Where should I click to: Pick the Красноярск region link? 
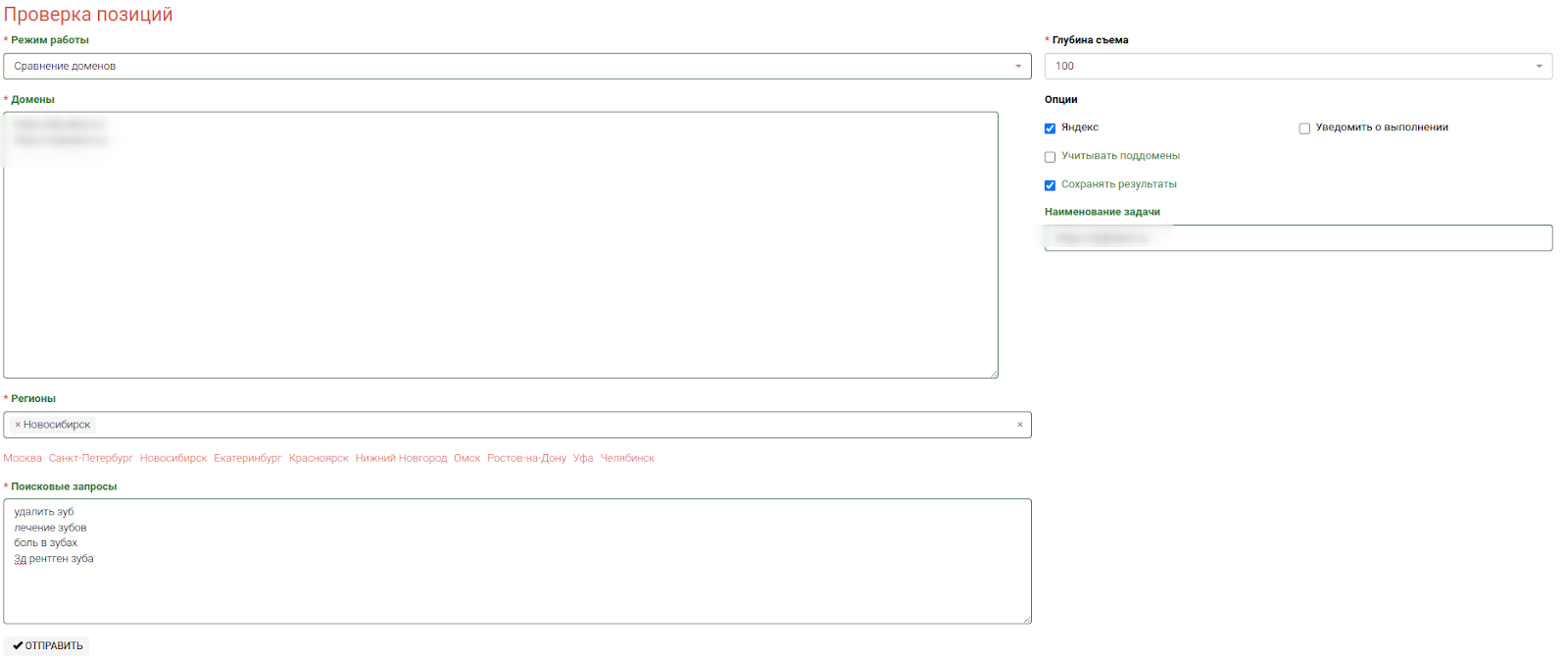tap(318, 458)
